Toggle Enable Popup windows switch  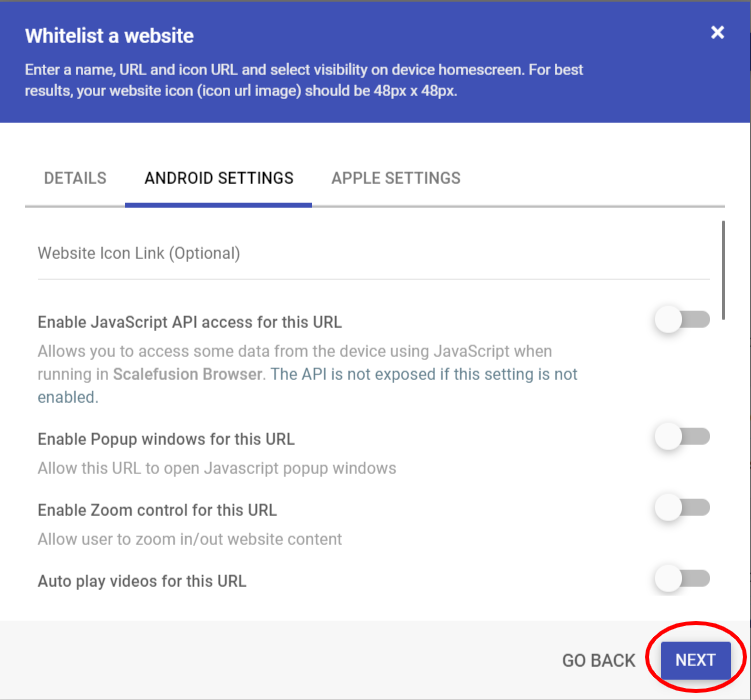tap(683, 437)
